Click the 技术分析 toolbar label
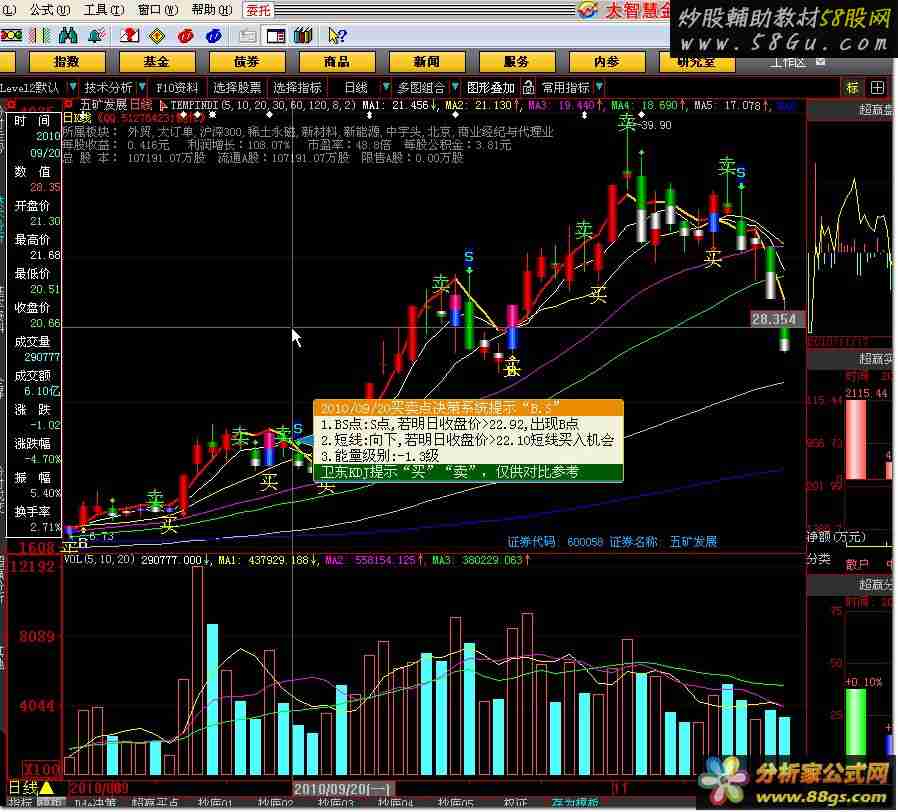This screenshot has width=898, height=812. (x=108, y=88)
